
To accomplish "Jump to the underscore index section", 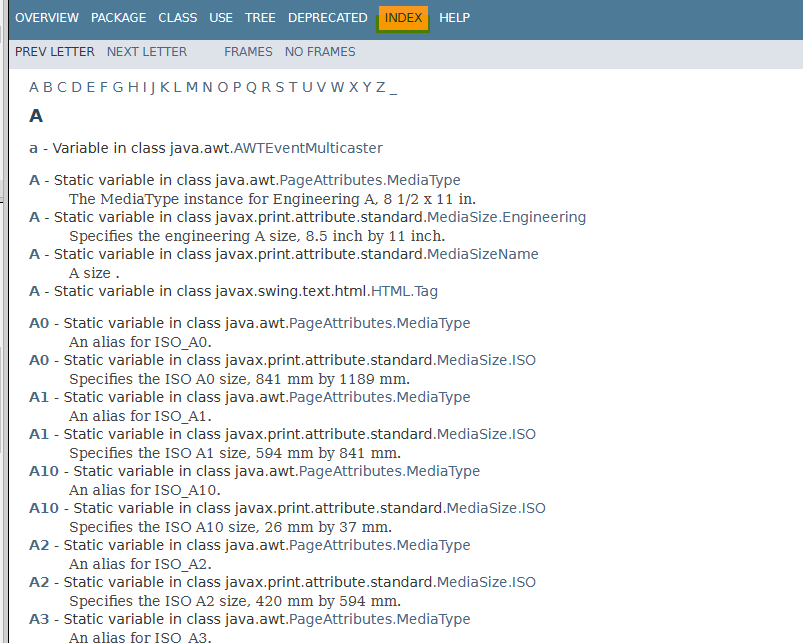I will tap(393, 89).
